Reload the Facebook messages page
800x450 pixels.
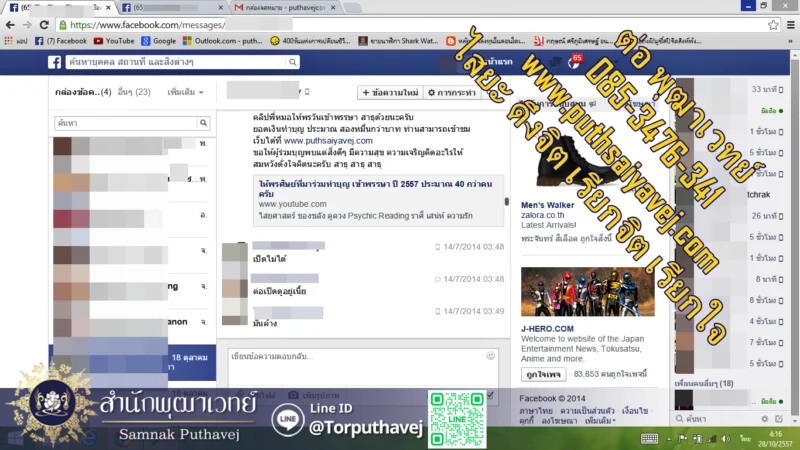pos(44,24)
